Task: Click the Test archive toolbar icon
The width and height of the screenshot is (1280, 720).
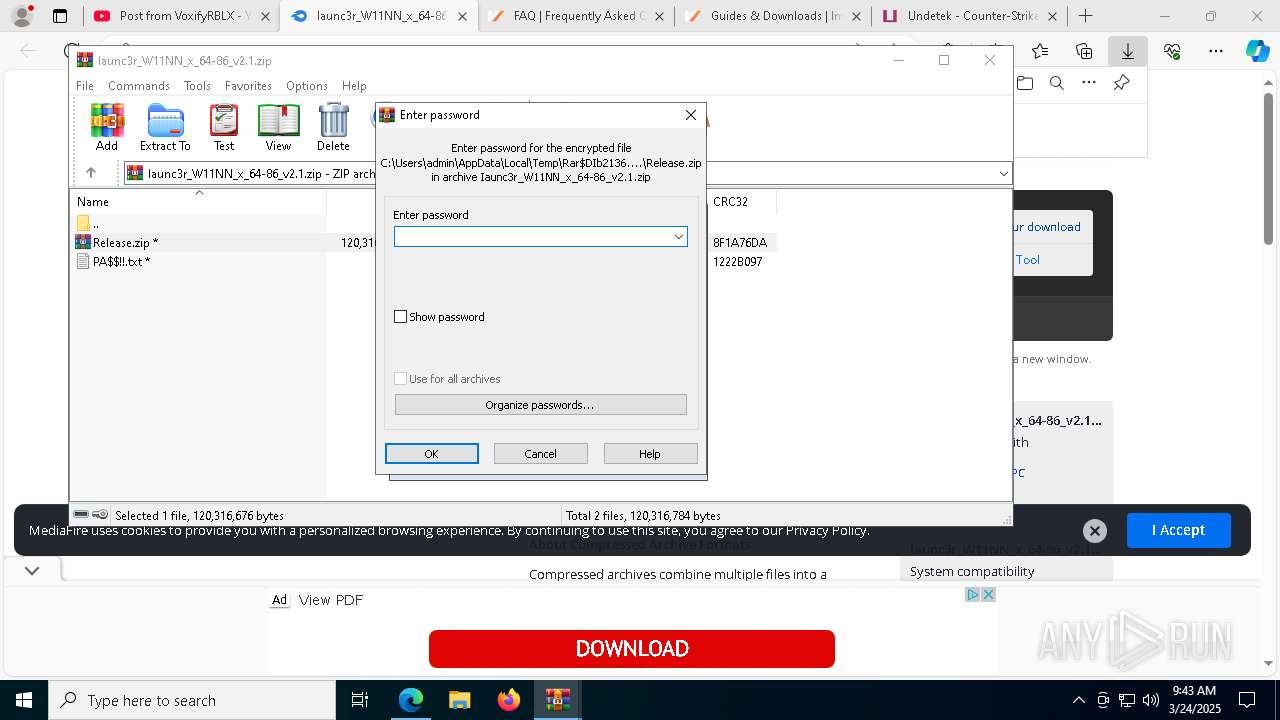Action: coord(224,127)
